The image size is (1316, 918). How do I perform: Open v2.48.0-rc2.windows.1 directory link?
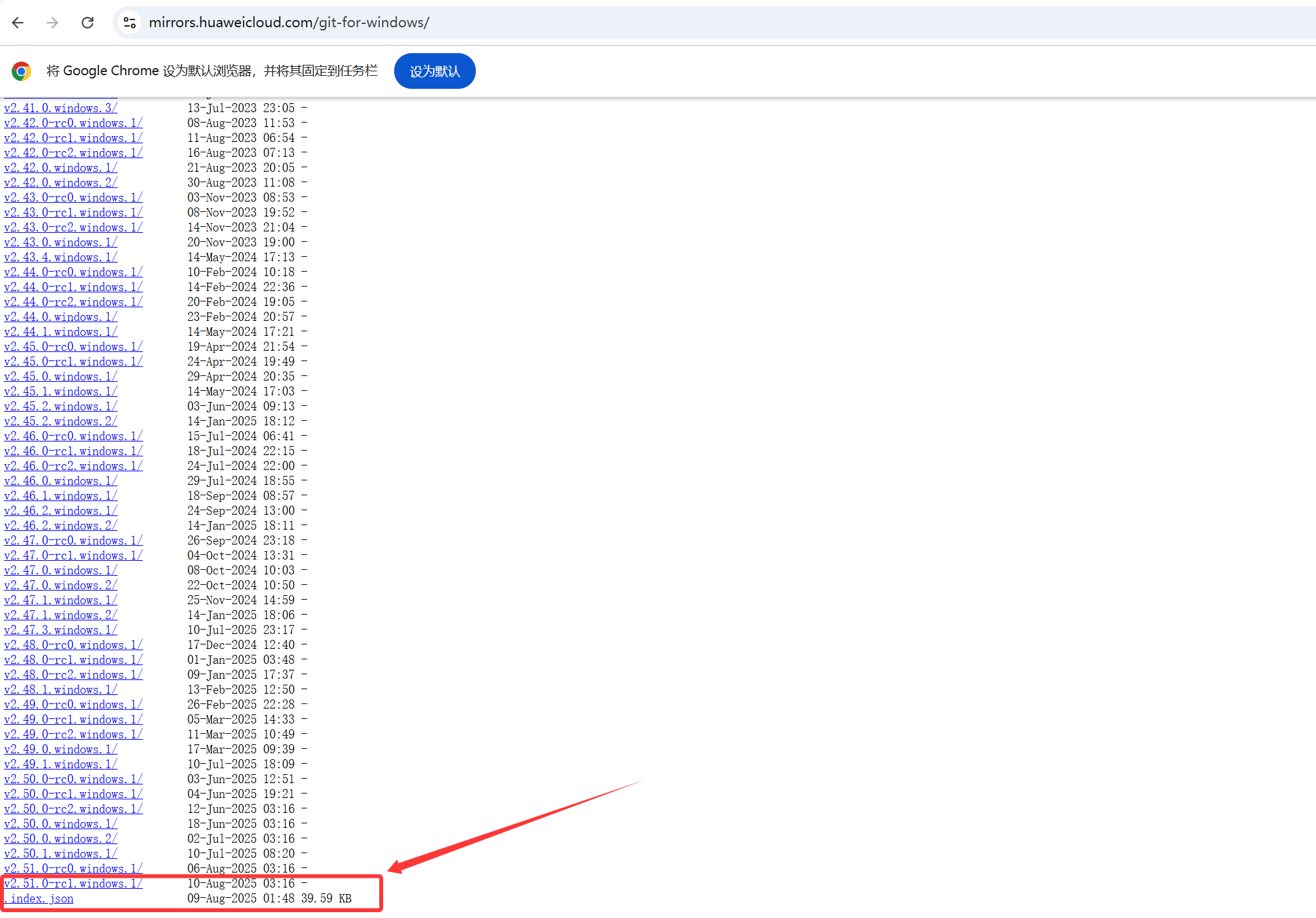pyautogui.click(x=73, y=674)
